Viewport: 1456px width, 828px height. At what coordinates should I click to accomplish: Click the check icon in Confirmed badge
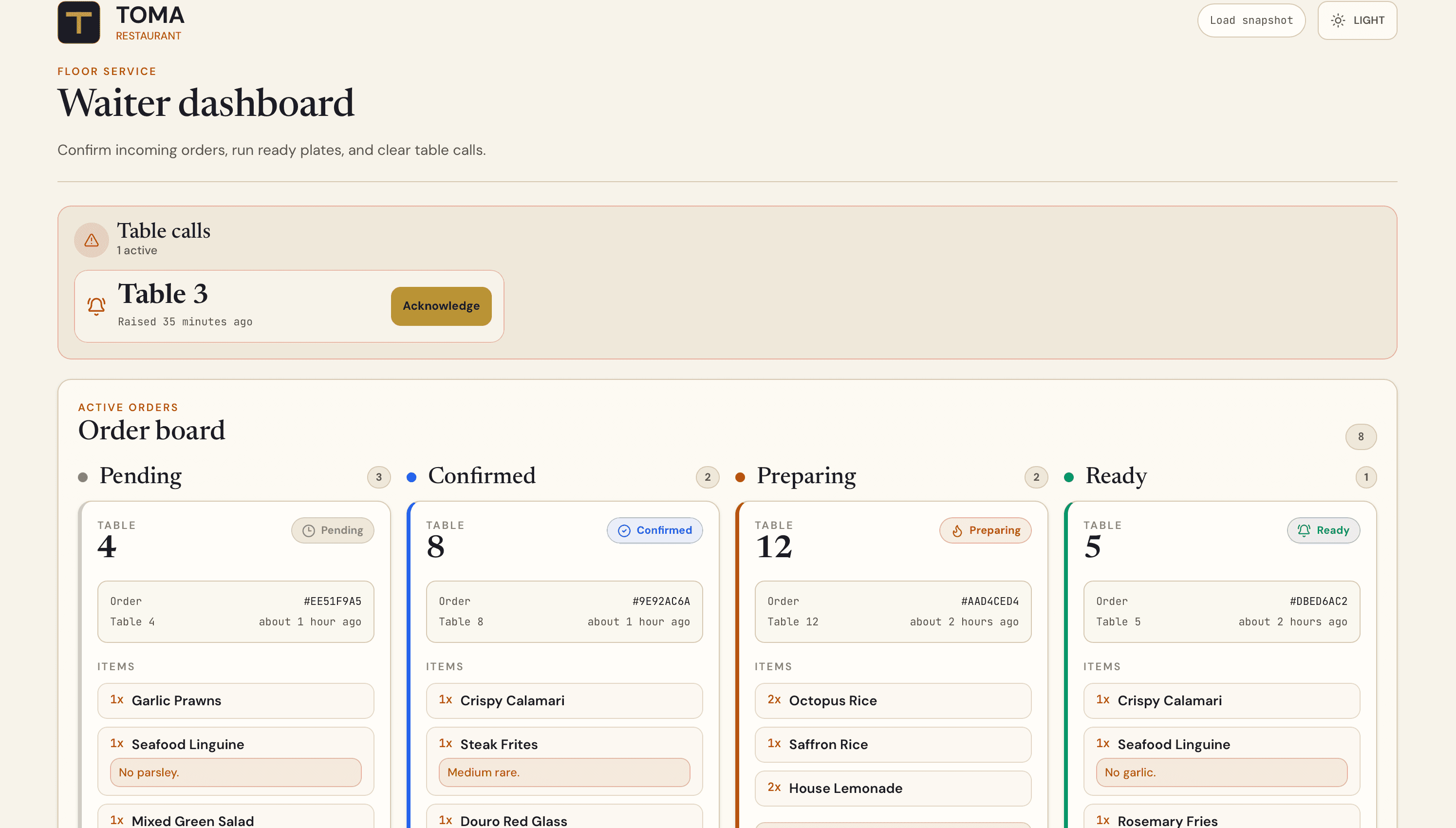(x=624, y=530)
